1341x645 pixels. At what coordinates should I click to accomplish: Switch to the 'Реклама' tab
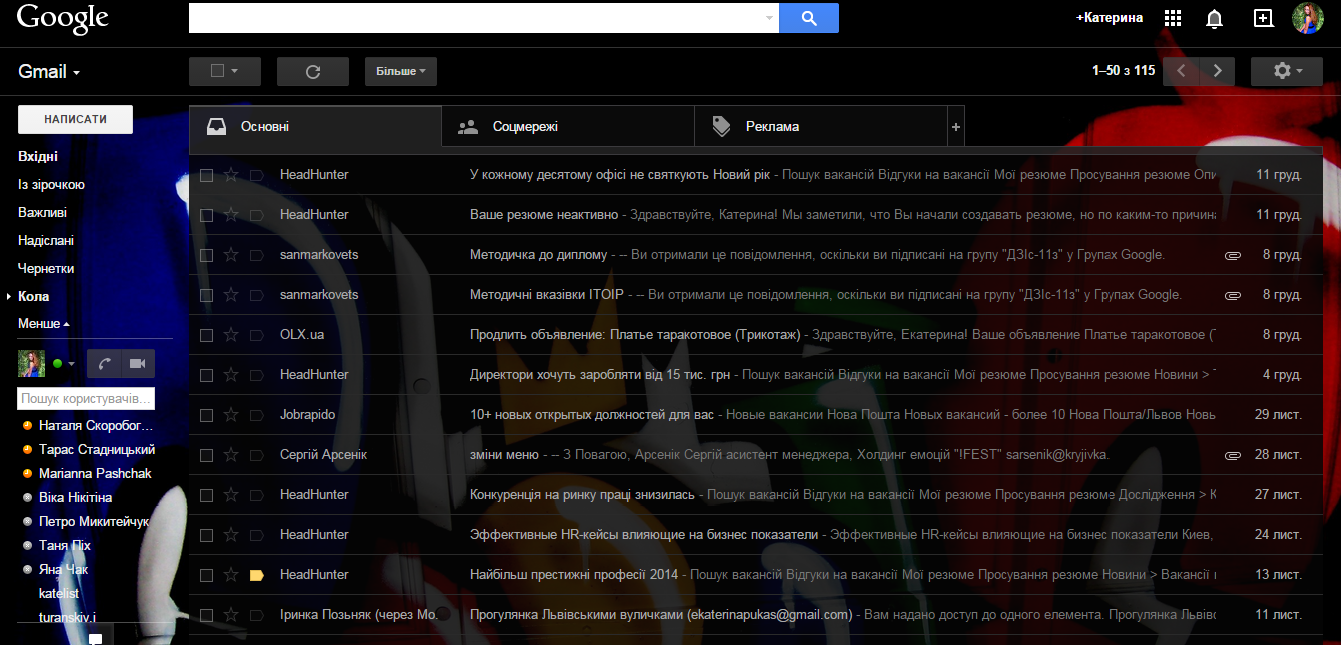point(821,127)
